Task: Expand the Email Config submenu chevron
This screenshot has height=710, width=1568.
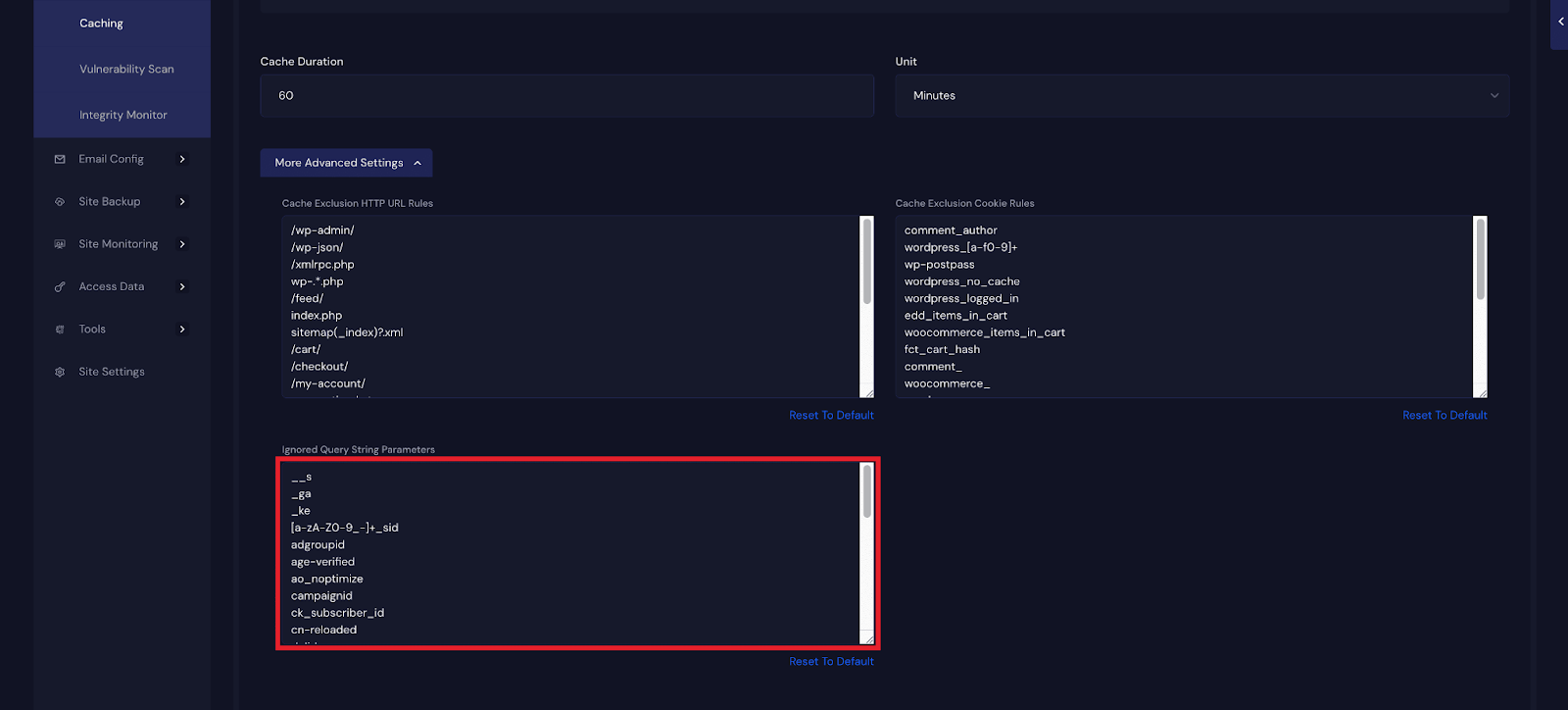Action: point(182,159)
